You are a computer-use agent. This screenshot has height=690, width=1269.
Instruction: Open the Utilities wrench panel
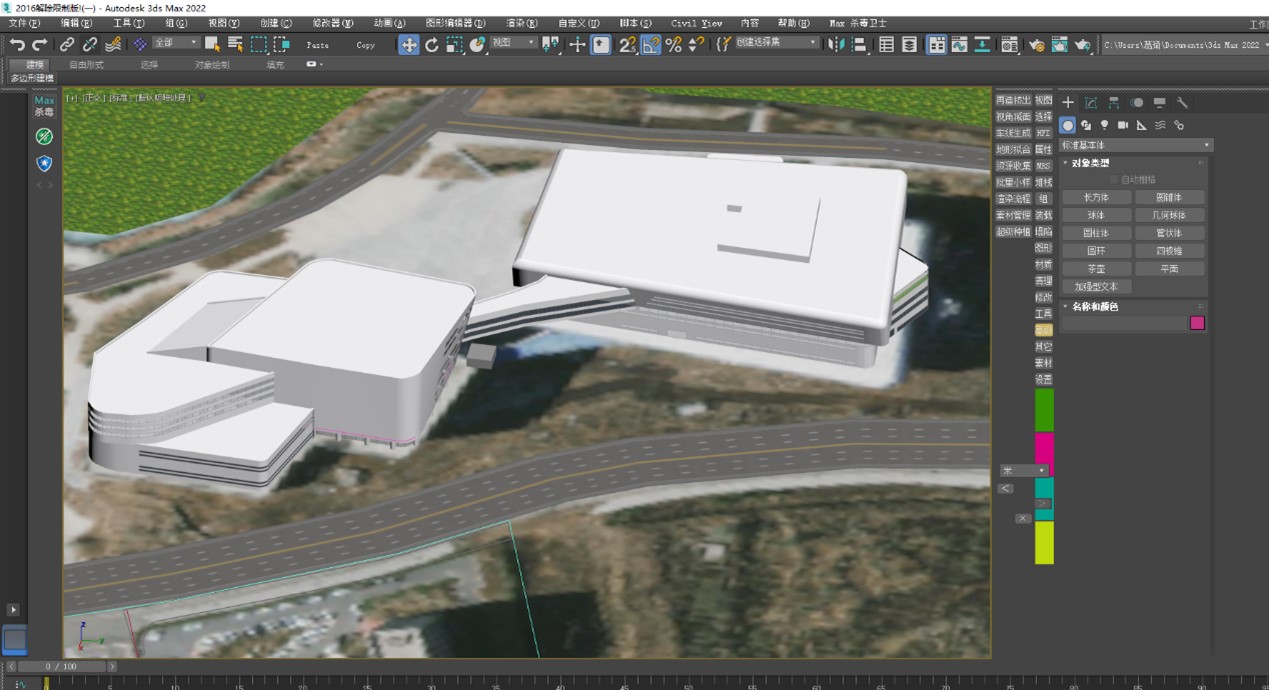[1182, 103]
